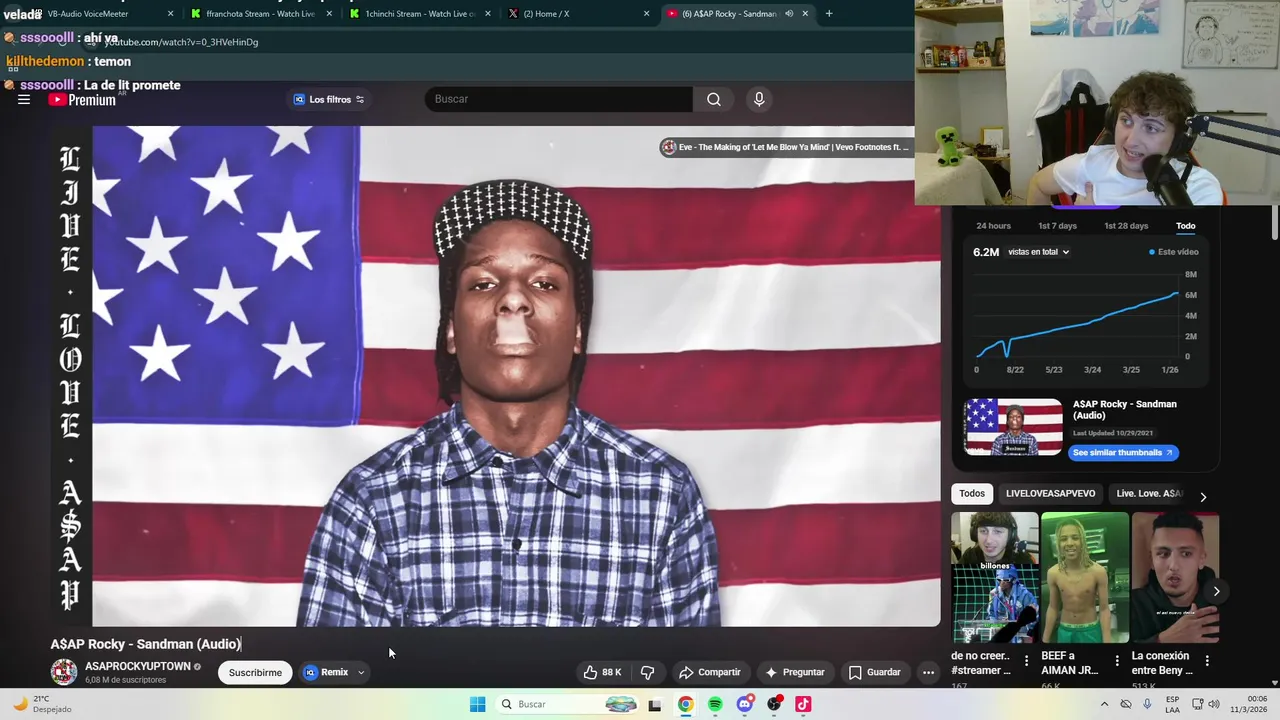Click the search magnifier button
Viewport: 1280px width, 720px height.
(714, 99)
